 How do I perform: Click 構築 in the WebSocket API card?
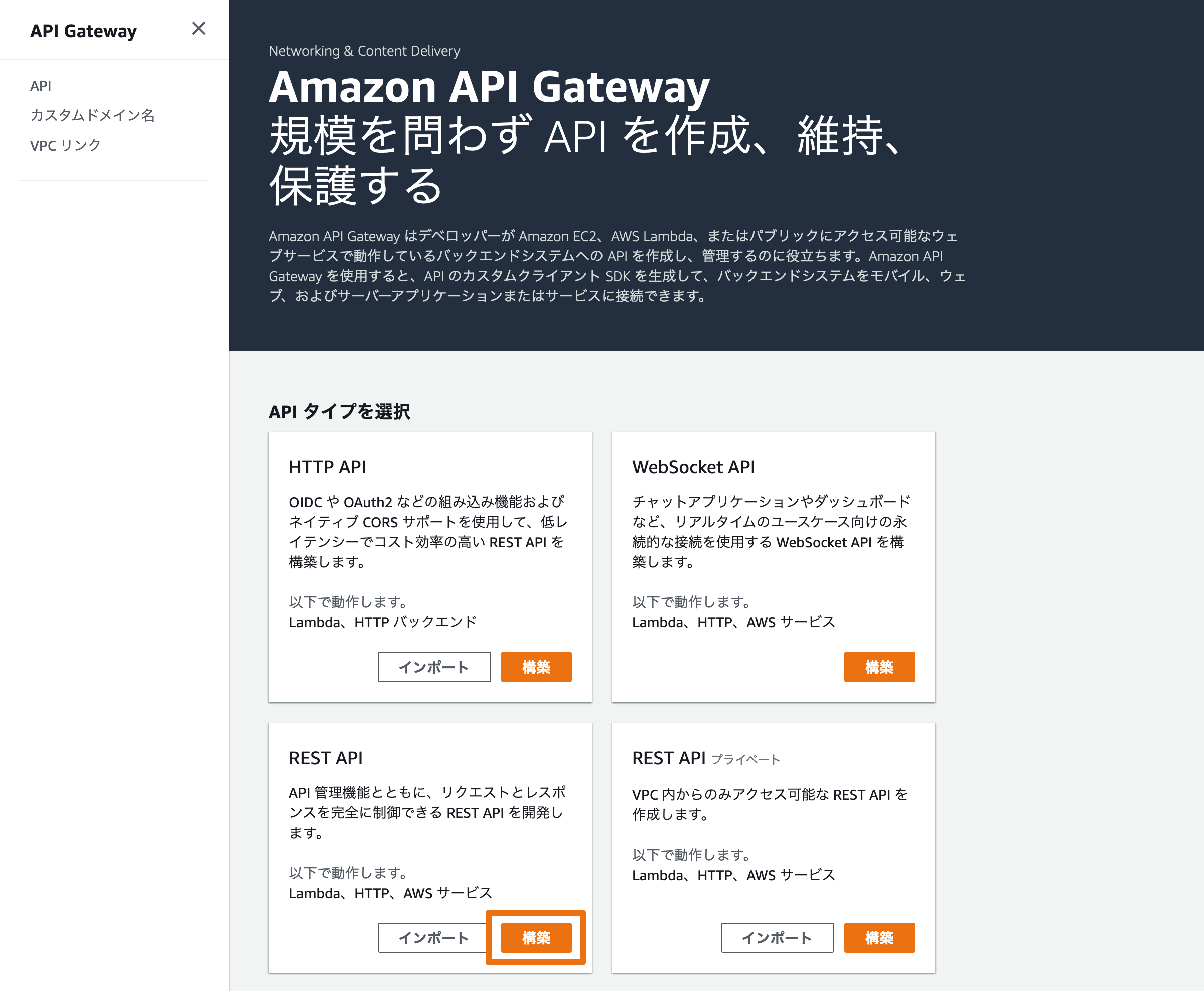click(879, 667)
